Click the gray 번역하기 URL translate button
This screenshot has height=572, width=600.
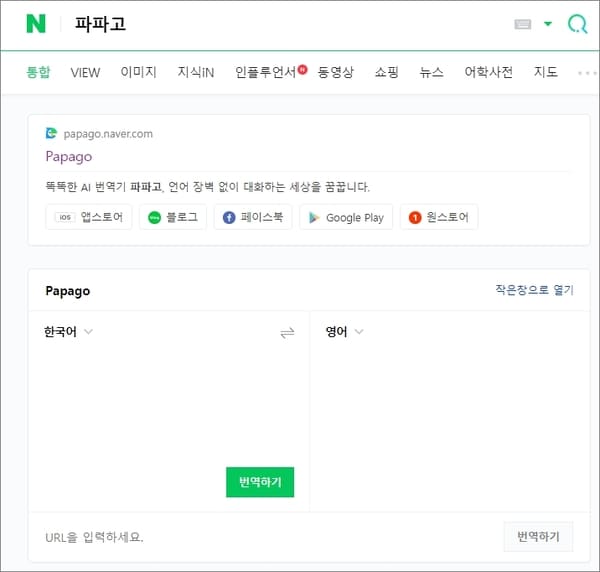point(538,536)
